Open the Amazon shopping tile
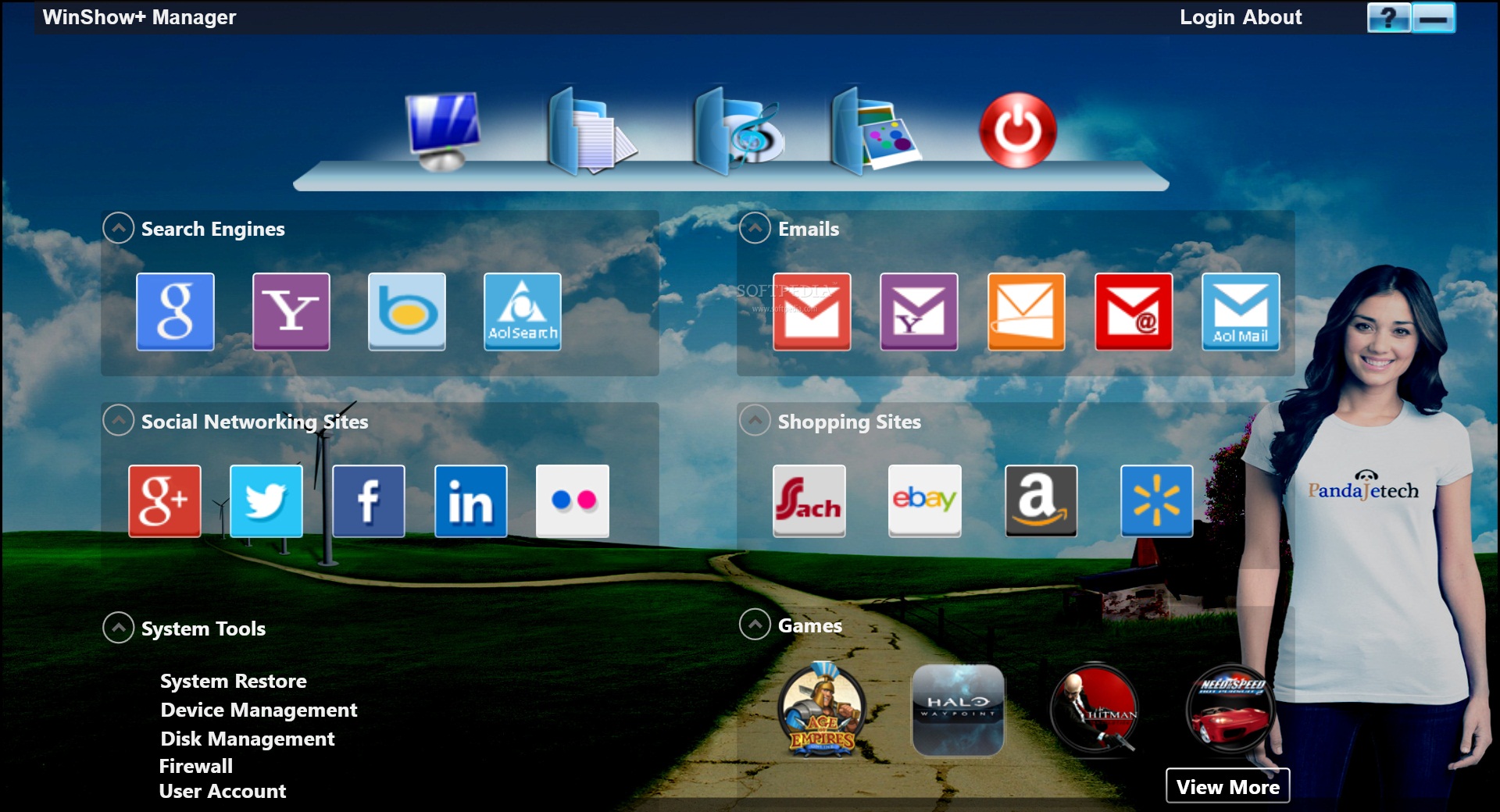Image resolution: width=1500 pixels, height=812 pixels. coord(1041,501)
